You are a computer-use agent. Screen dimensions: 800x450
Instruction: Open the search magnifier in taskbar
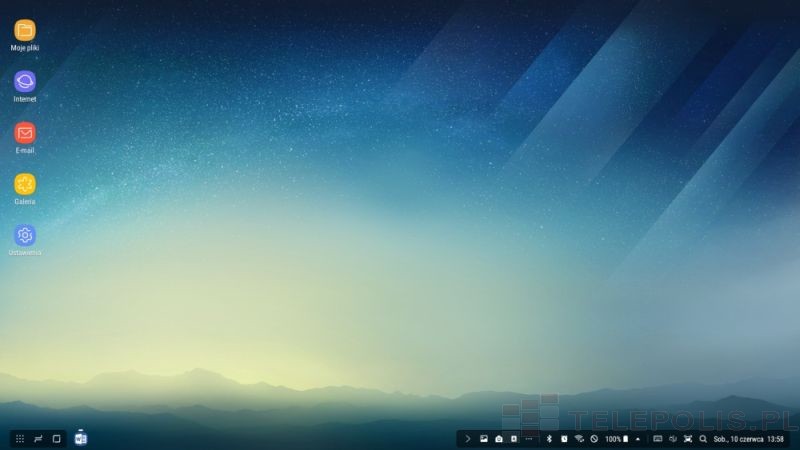click(x=703, y=439)
